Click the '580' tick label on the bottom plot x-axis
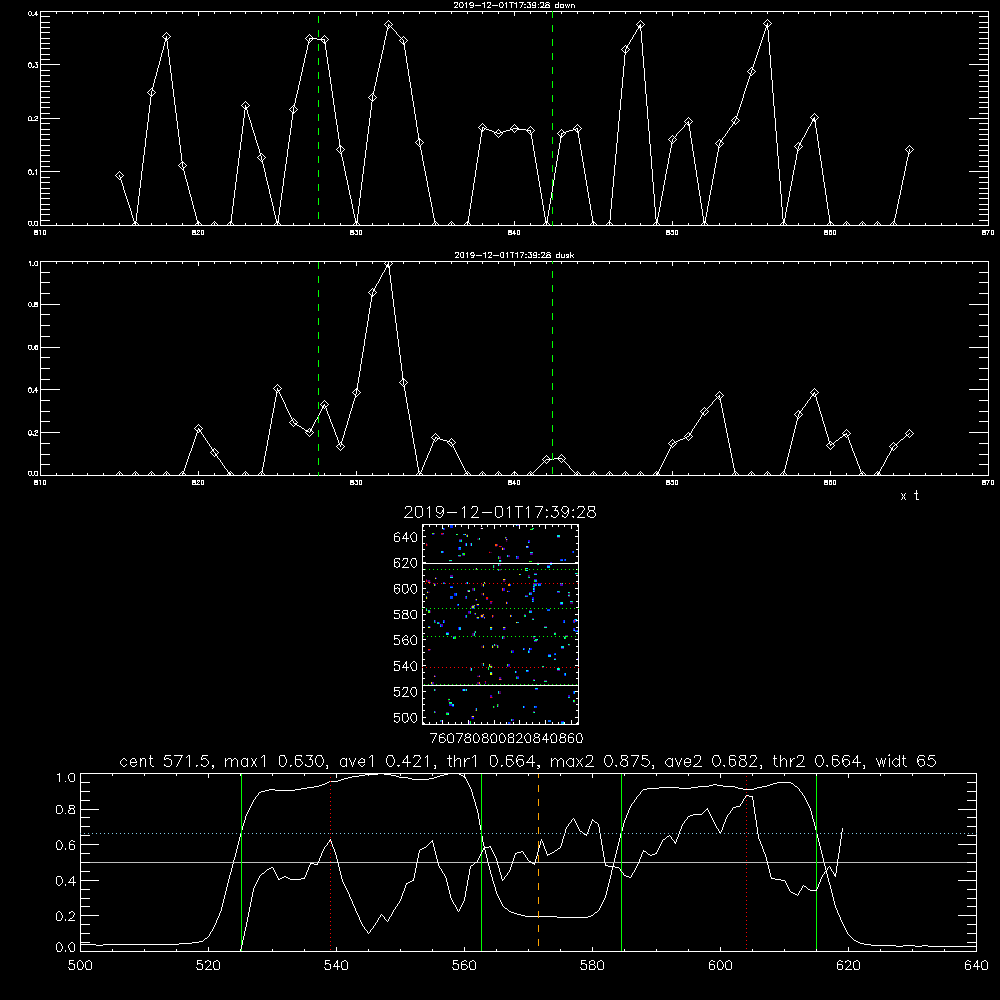Image resolution: width=1000 pixels, height=1000 pixels. point(592,965)
